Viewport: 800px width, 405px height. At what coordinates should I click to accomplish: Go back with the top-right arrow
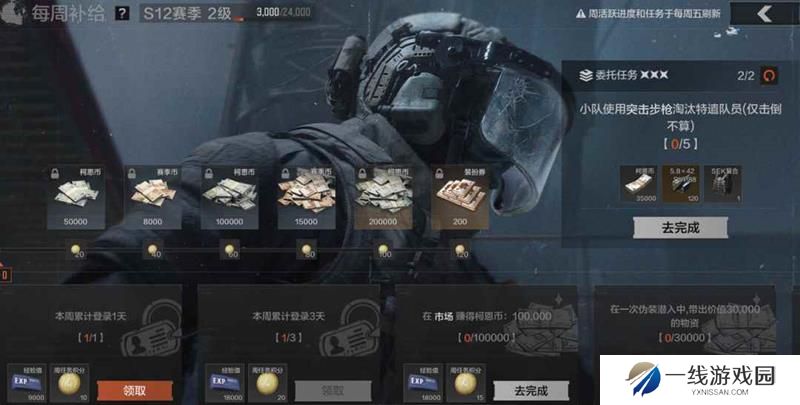pyautogui.click(x=764, y=14)
